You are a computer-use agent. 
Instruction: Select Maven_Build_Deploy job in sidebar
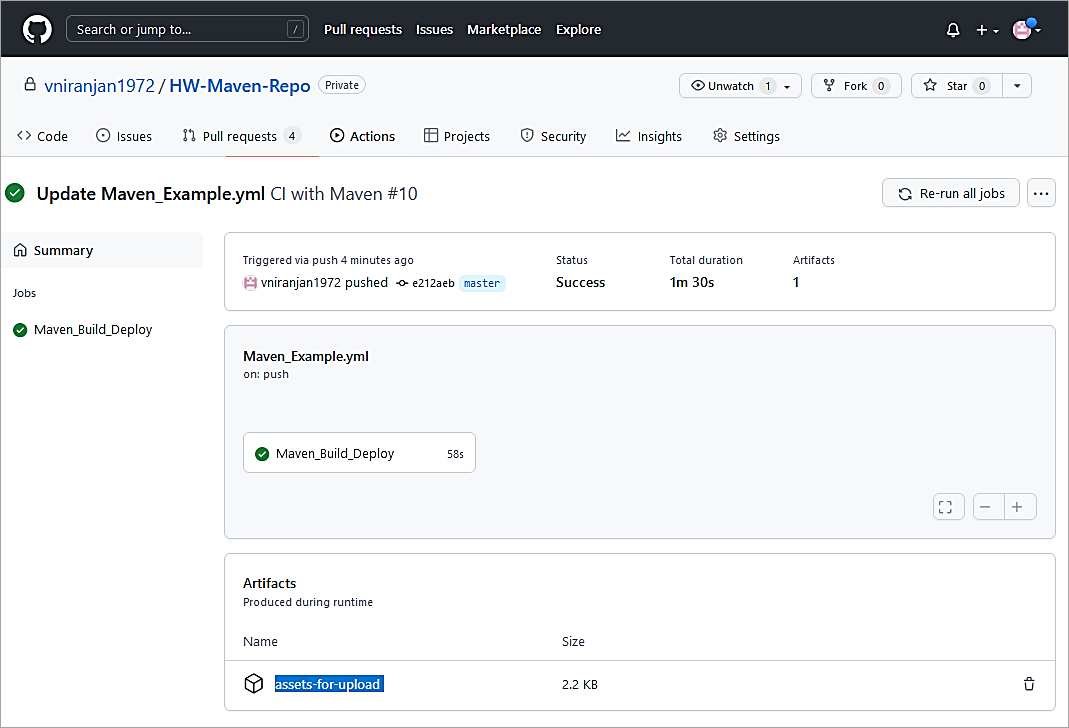(x=93, y=329)
